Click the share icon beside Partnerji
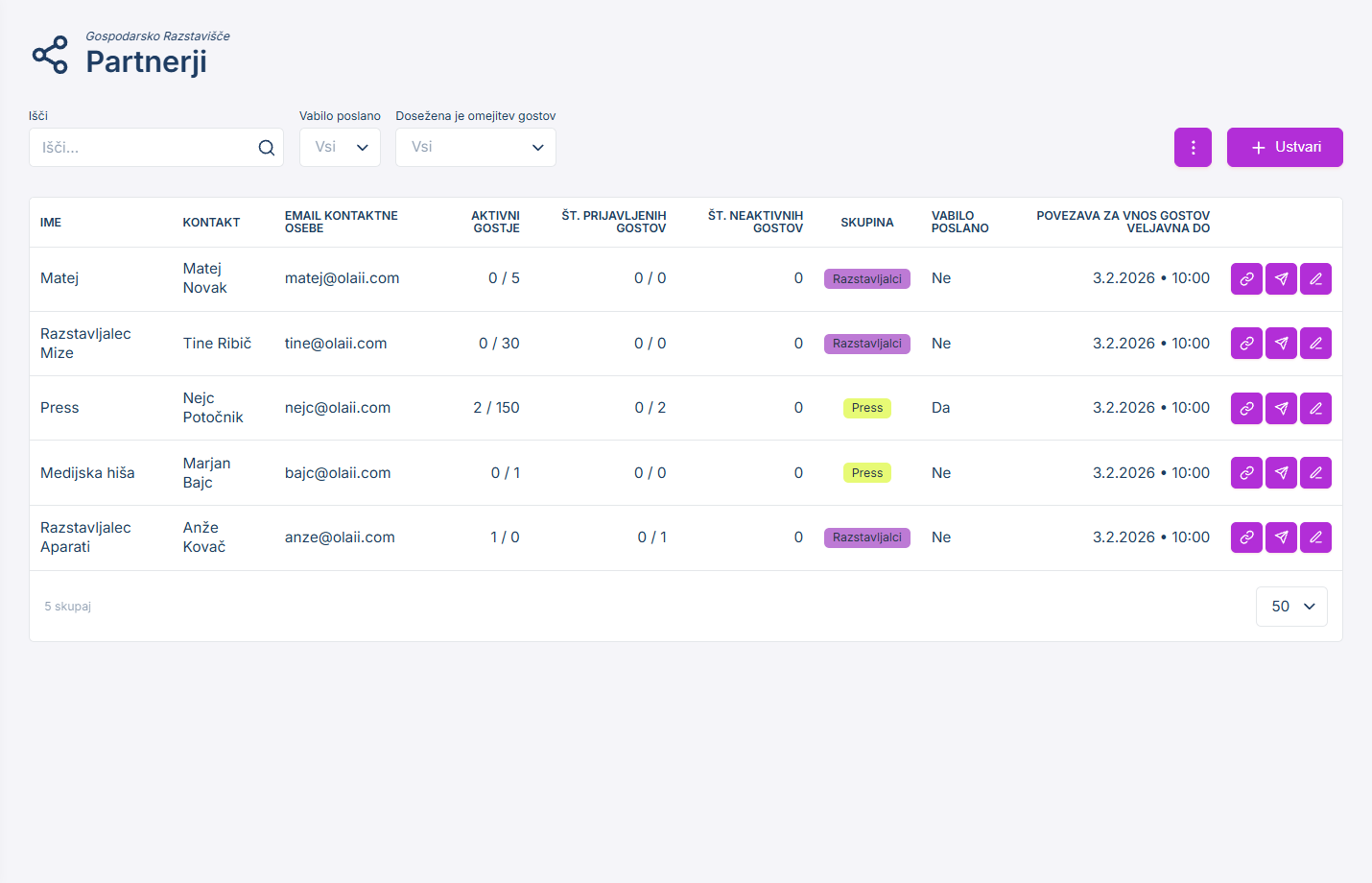The width and height of the screenshot is (1372, 883). pos(50,55)
